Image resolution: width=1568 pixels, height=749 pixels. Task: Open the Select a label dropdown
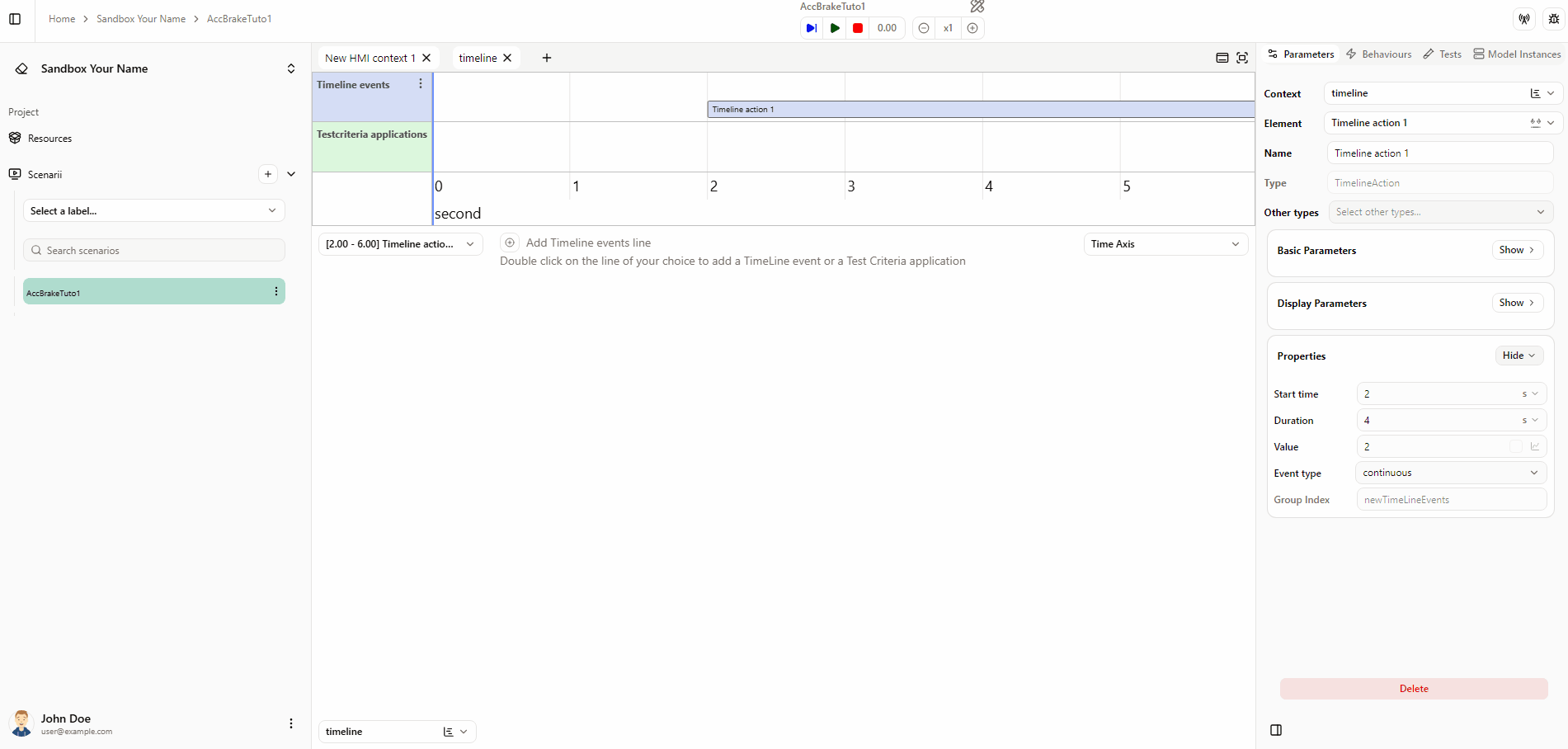[x=153, y=210]
